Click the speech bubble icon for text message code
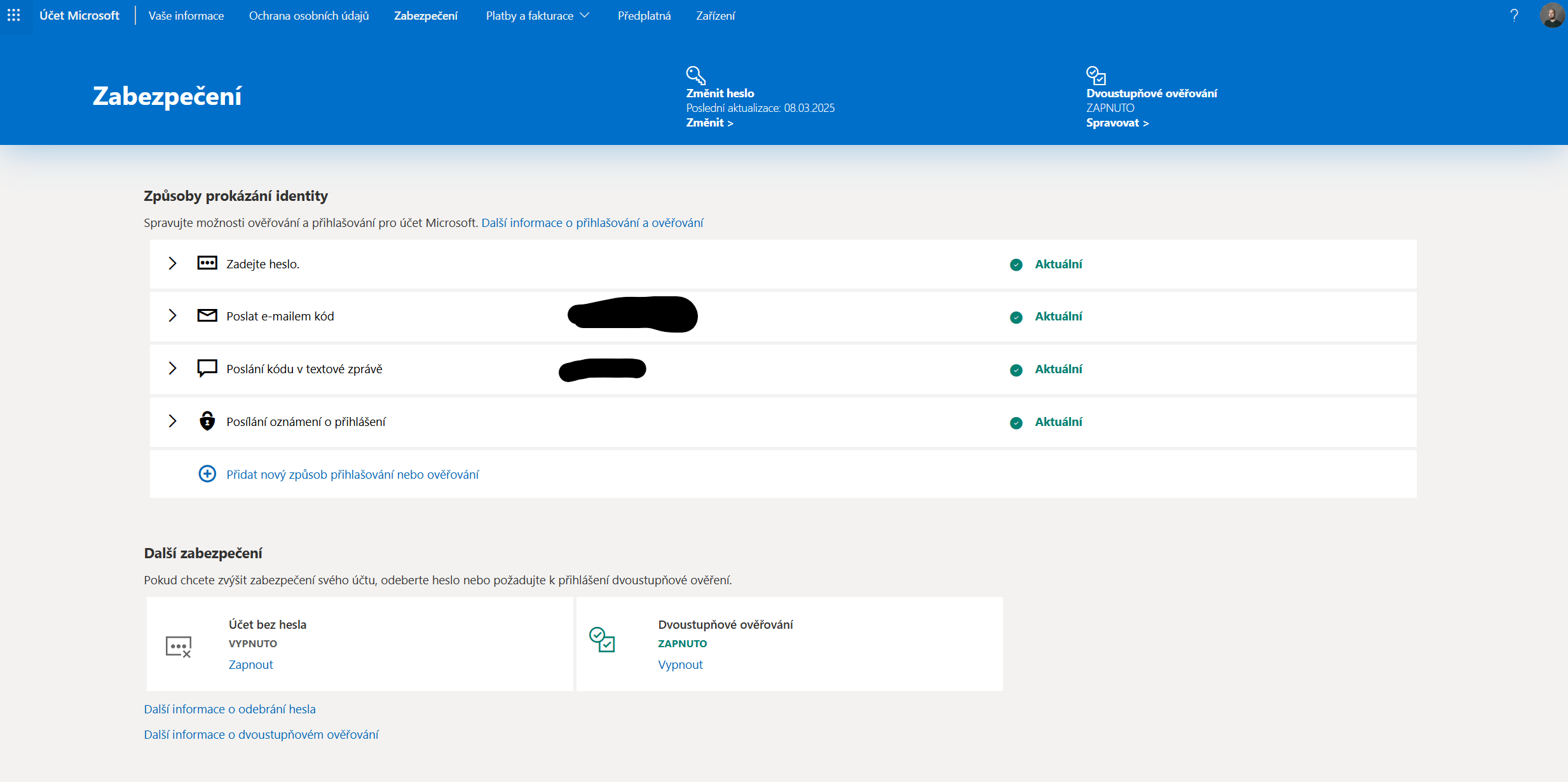This screenshot has height=782, width=1568. pyautogui.click(x=207, y=368)
